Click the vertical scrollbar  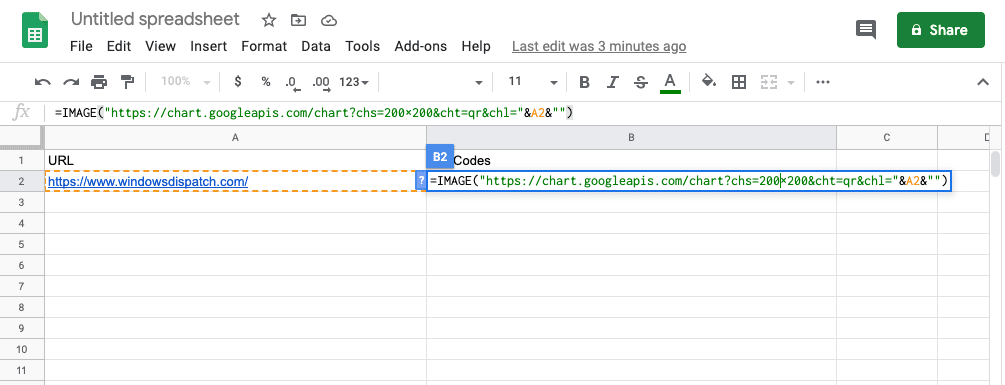pos(995,163)
